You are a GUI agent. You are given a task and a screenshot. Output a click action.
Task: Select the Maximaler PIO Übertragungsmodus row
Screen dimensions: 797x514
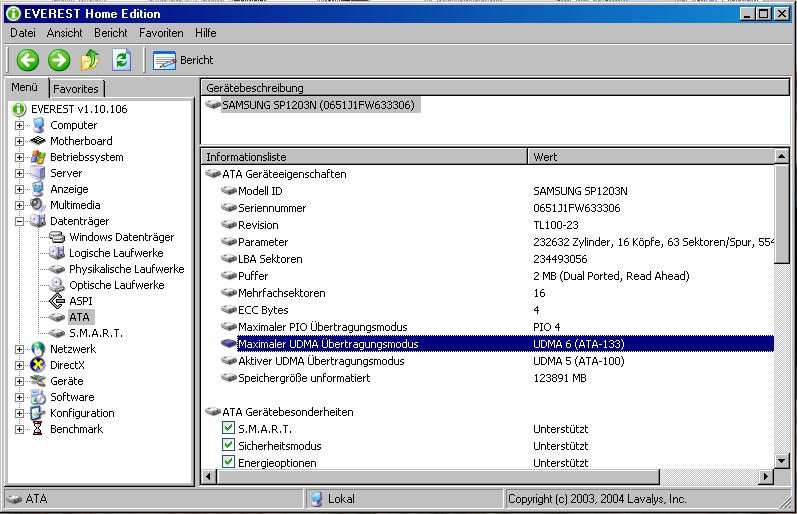coord(488,327)
